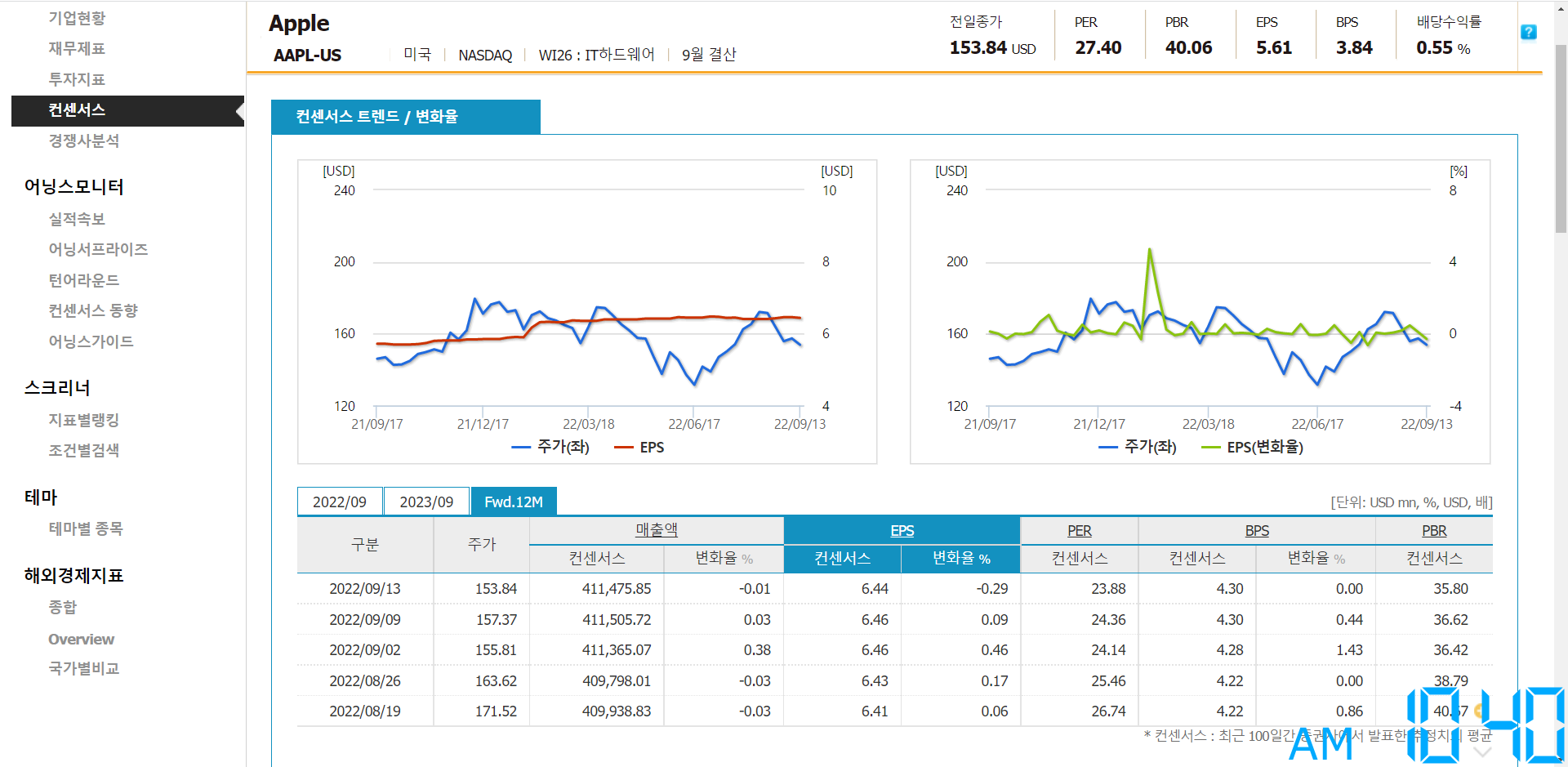The width and height of the screenshot is (1568, 767).
Task: Open 종합 under 해외경제지표
Action: click(x=63, y=607)
